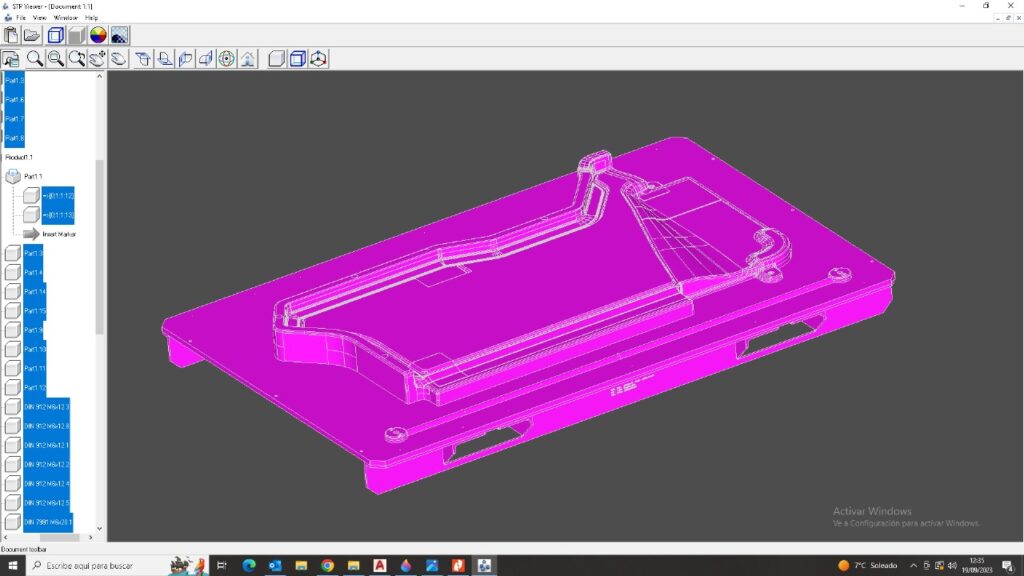Expand the DIN 7991 M6x20 tree node
This screenshot has height=576, width=1024.
(x=13, y=522)
